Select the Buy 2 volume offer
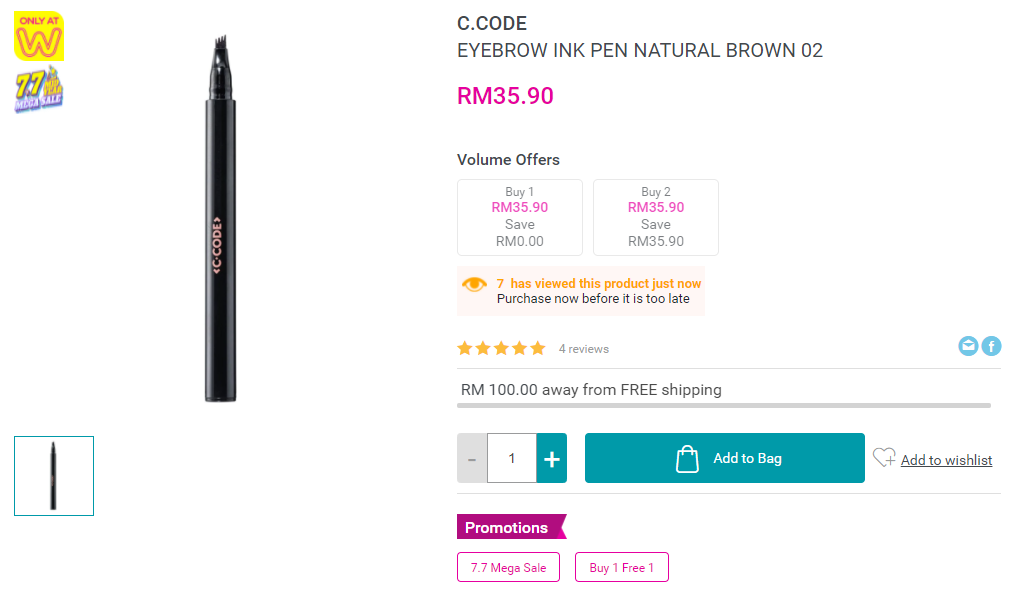The width and height of the screenshot is (1012, 591). point(656,217)
